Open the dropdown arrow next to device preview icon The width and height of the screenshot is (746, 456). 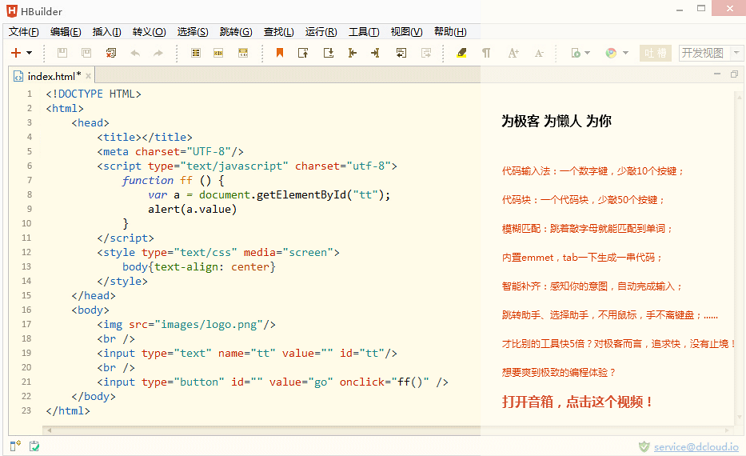(x=587, y=53)
